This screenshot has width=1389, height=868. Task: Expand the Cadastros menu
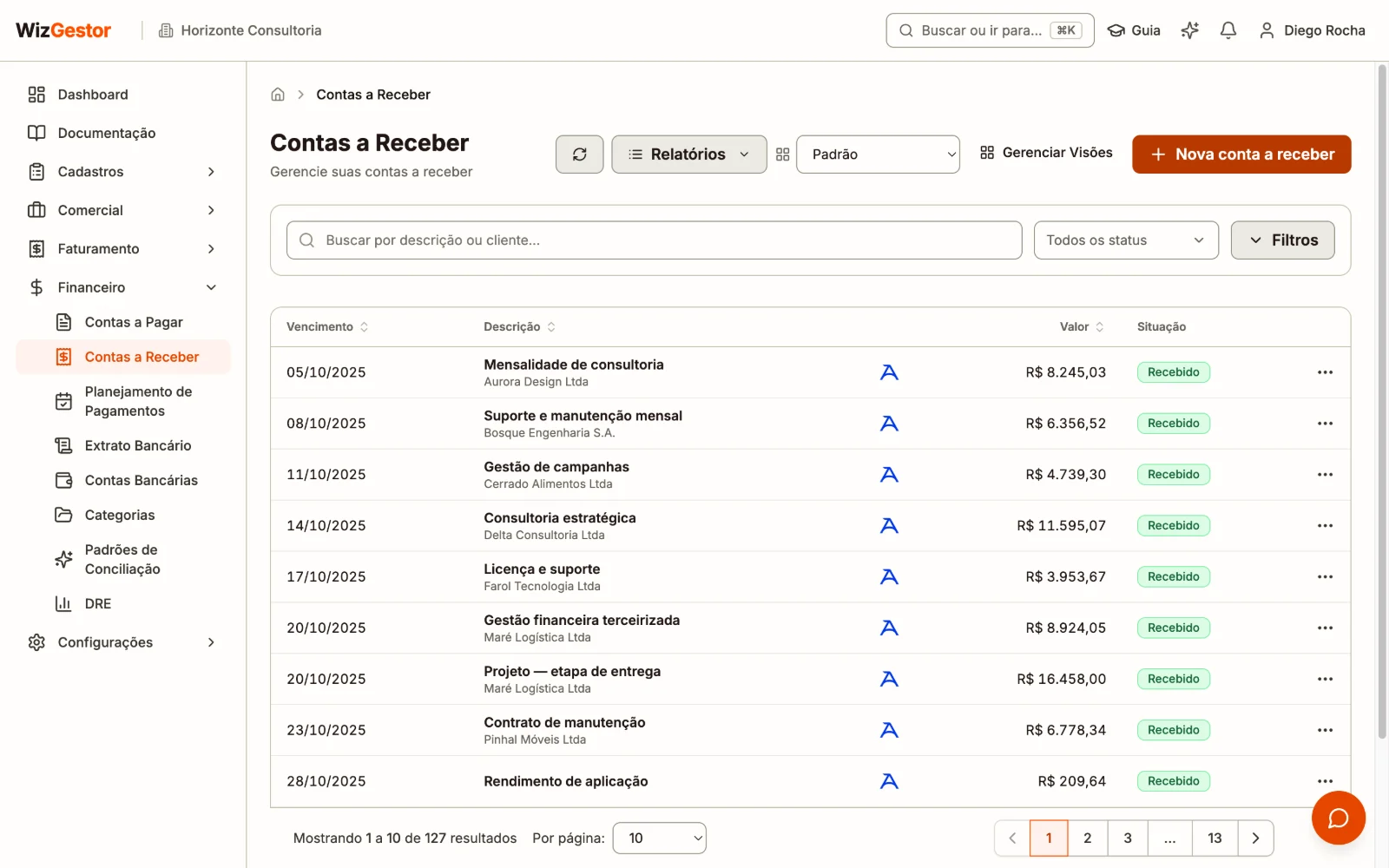[x=122, y=172]
